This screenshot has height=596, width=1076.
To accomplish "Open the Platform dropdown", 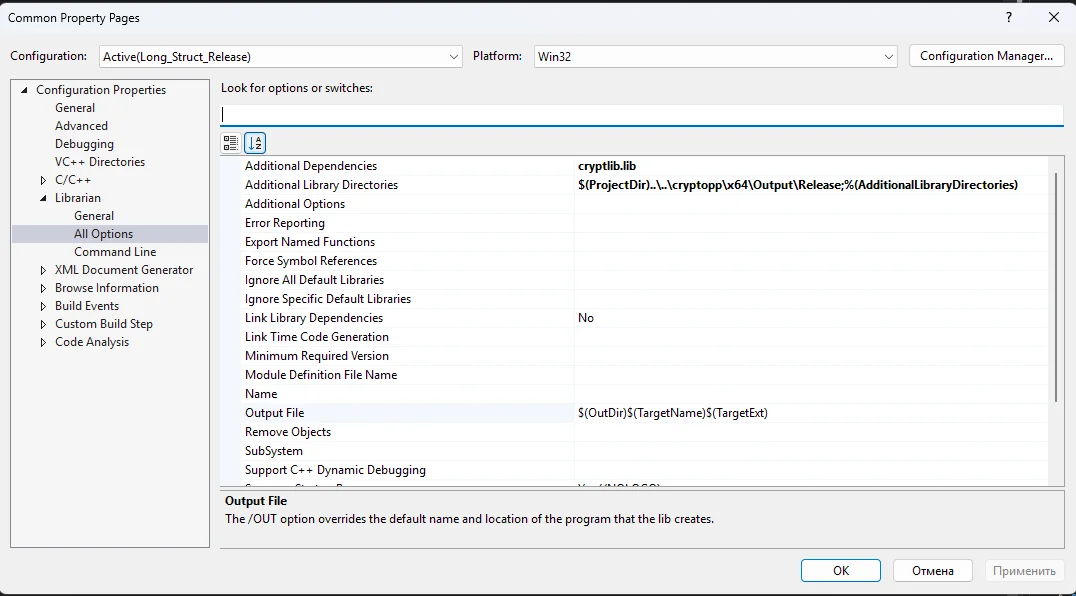I will tap(715, 57).
